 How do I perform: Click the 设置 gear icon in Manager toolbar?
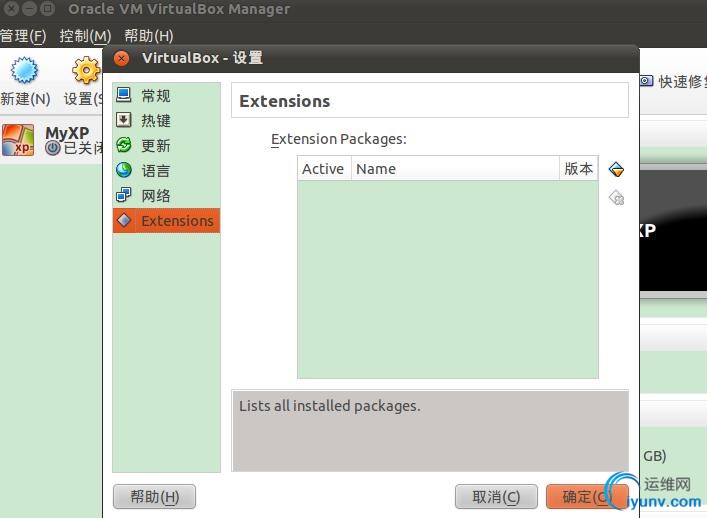[87, 70]
